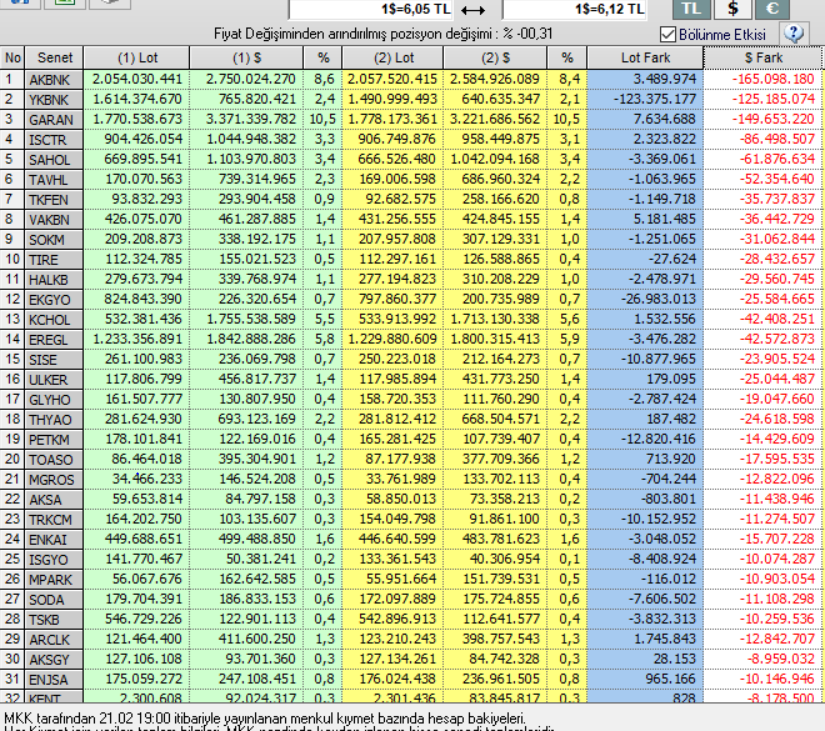
Task: Click the 1$=6,05 TL rate field
Action: tap(370, 9)
